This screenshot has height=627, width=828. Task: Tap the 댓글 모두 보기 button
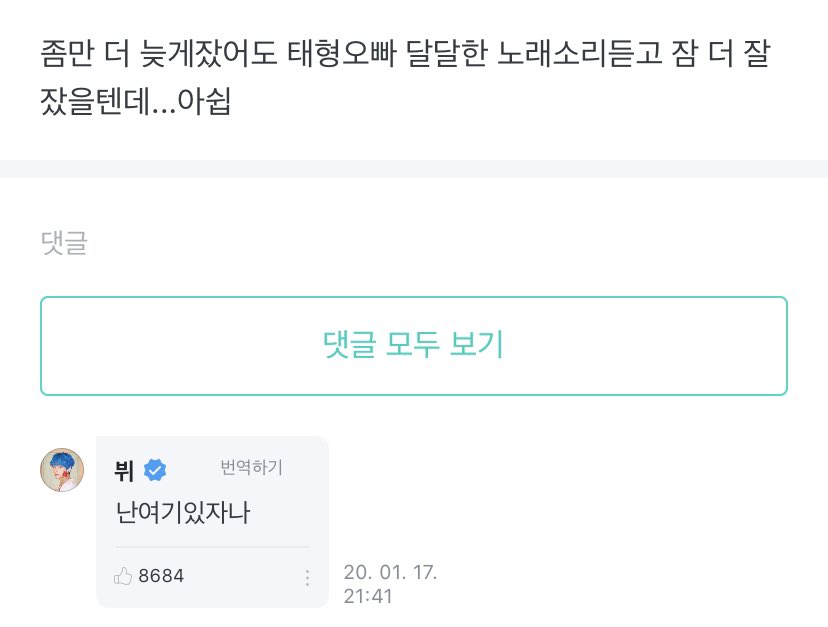413,346
